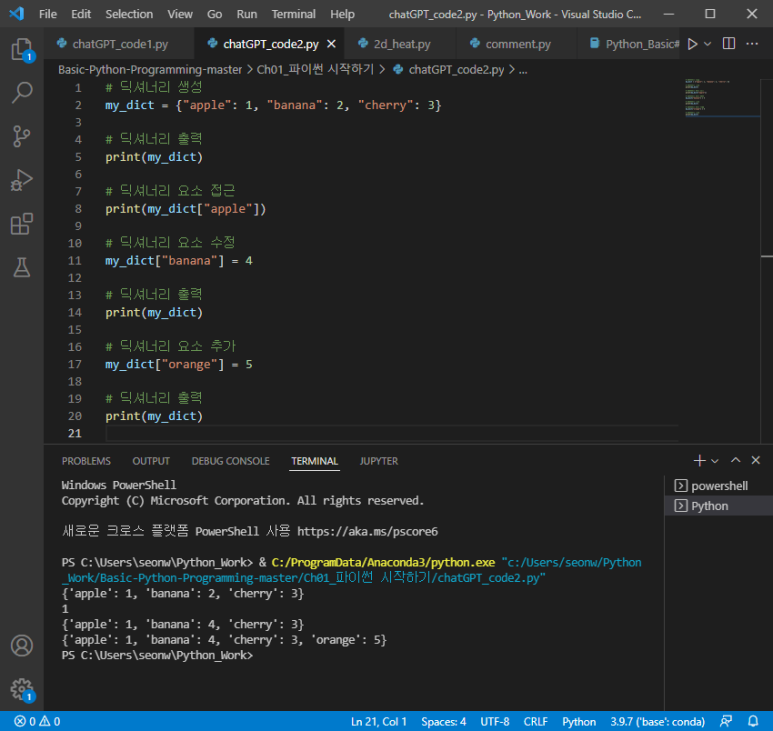Open the Testing flask icon
773x731 pixels.
pyautogui.click(x=22, y=267)
